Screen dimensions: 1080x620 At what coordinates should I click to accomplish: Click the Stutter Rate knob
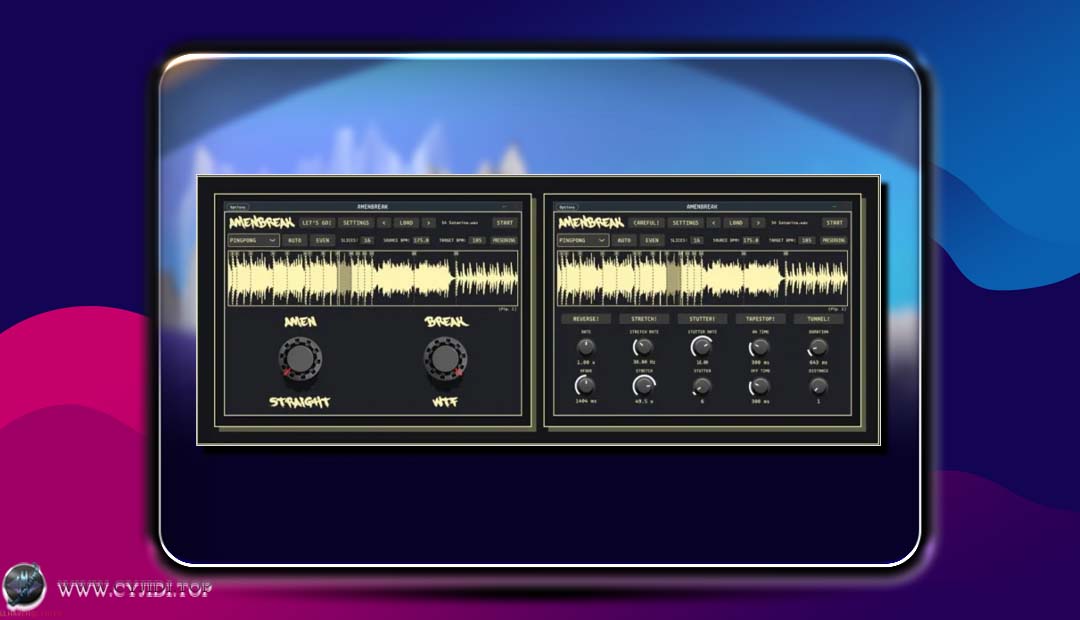[x=702, y=347]
